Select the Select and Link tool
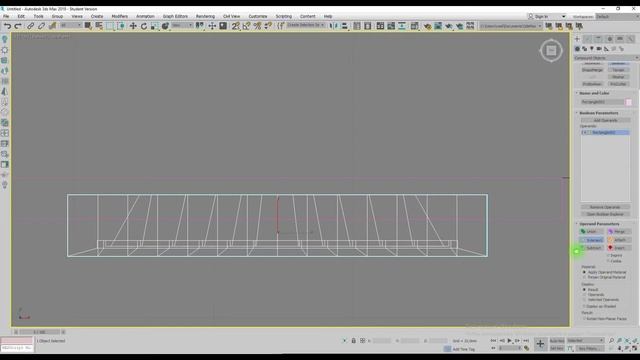Viewport: 640px width, 360px height. coord(31,26)
